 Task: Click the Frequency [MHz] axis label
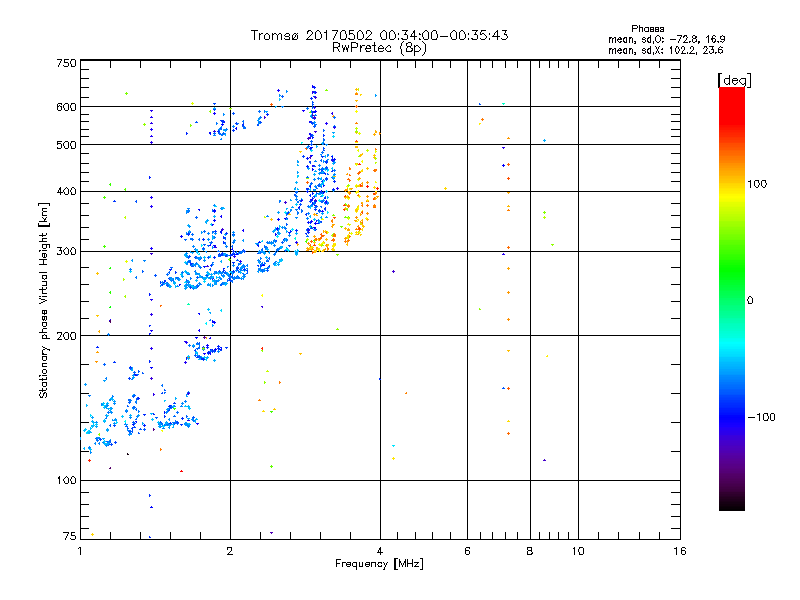pyautogui.click(x=379, y=564)
